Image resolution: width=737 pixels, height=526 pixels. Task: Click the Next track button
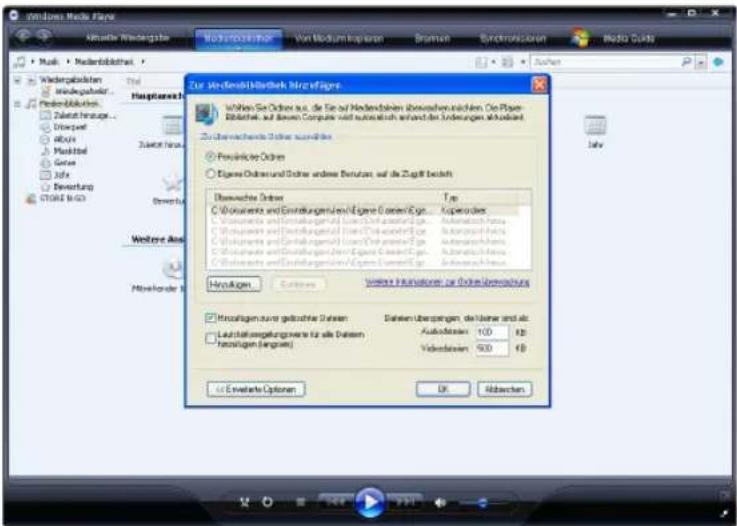404,502
